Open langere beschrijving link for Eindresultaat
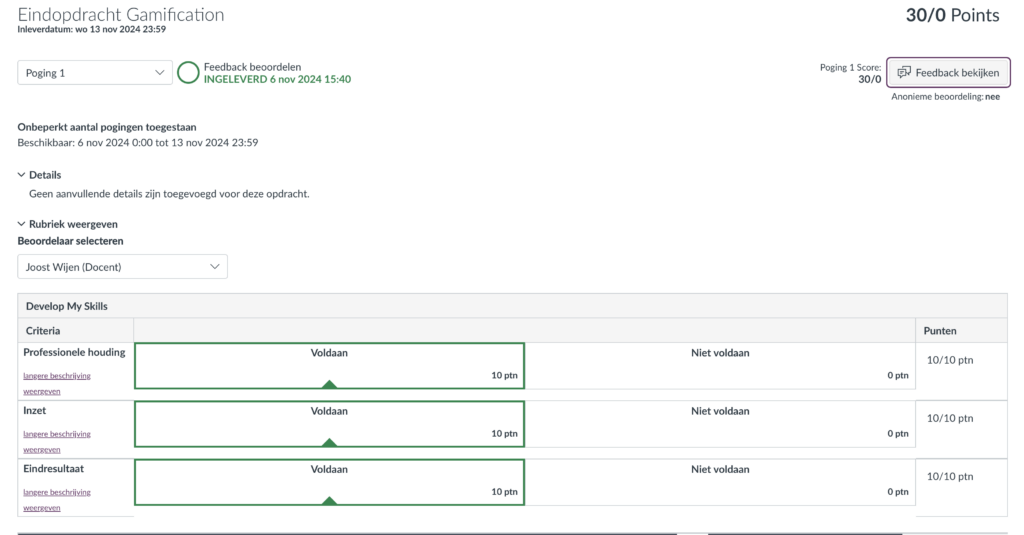This screenshot has width=1024, height=535. [57, 500]
